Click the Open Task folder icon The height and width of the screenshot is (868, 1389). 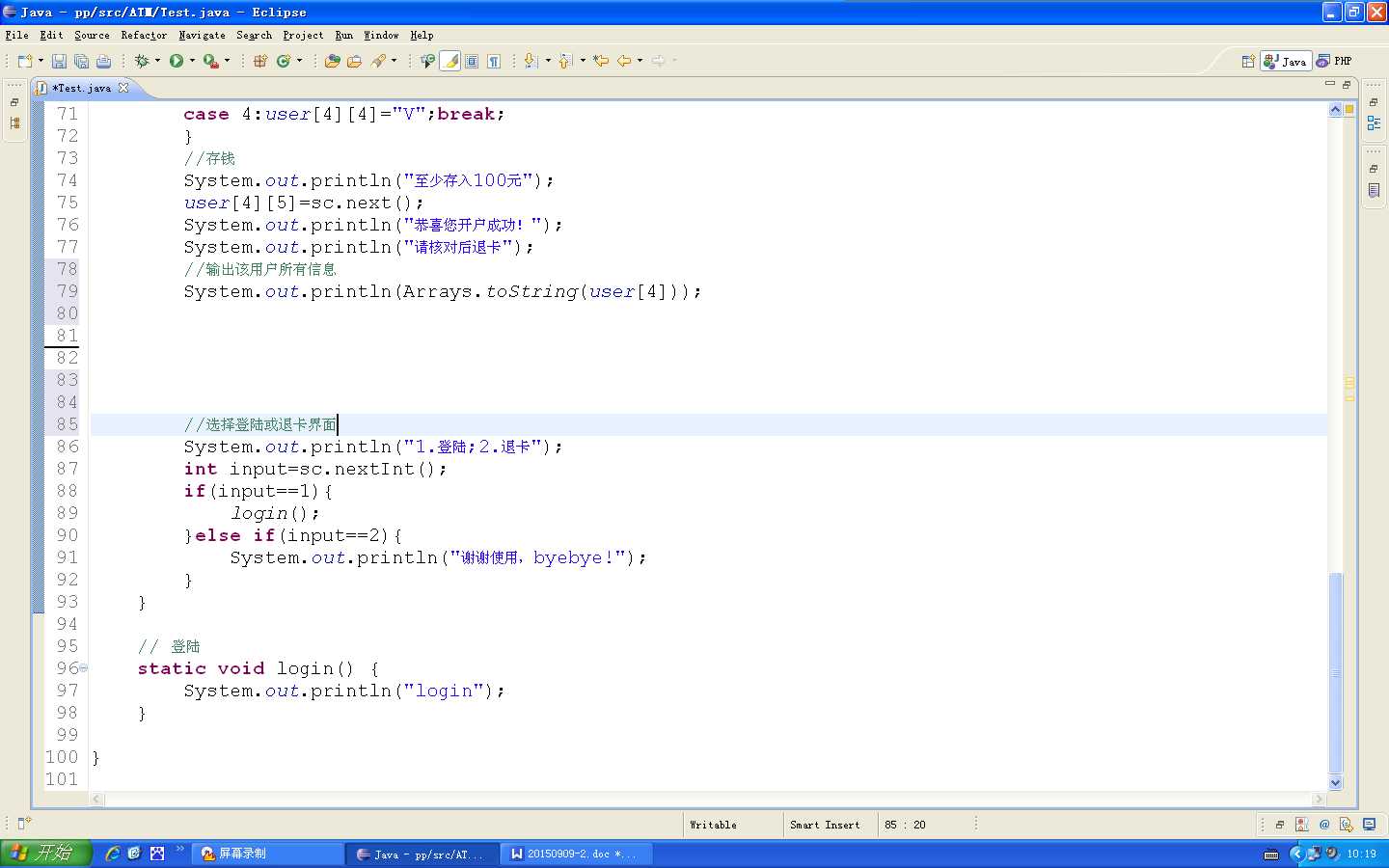(354, 61)
